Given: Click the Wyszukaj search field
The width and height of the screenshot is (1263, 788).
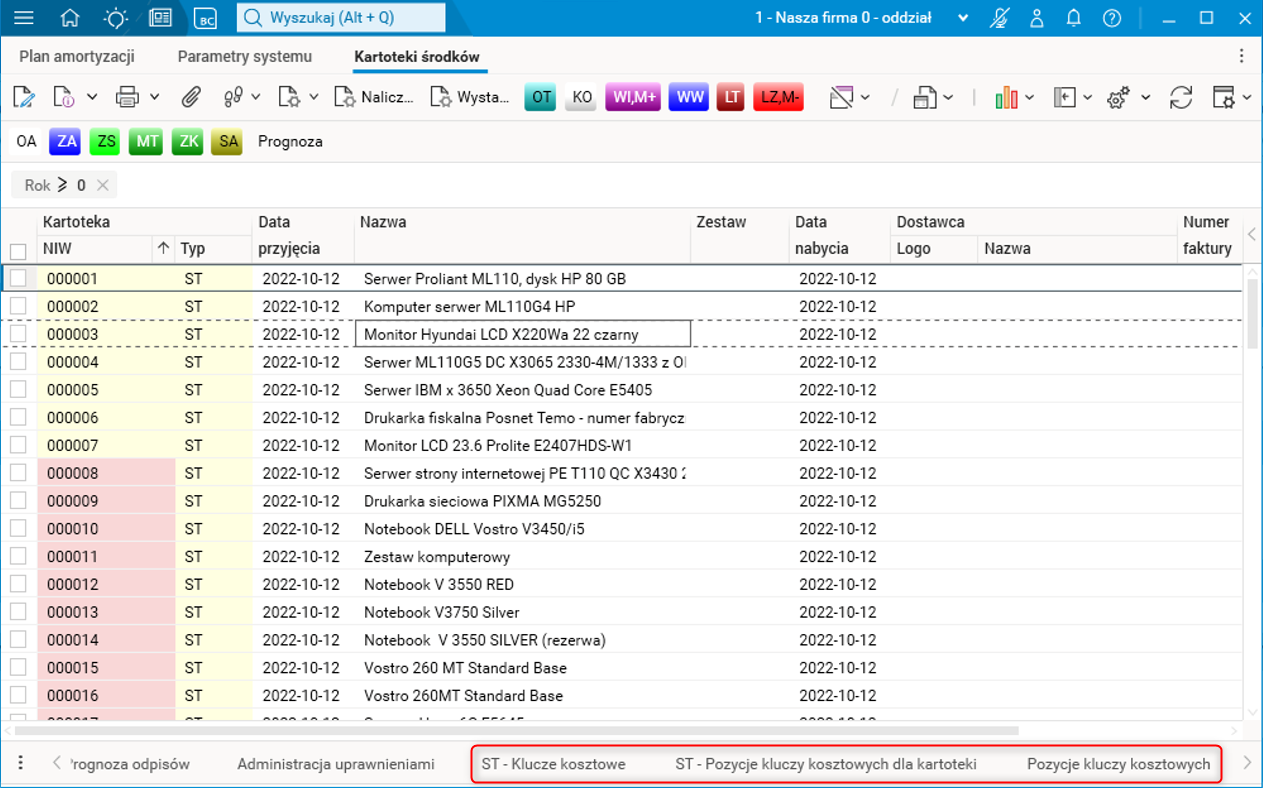Looking at the screenshot, I should click(x=341, y=18).
